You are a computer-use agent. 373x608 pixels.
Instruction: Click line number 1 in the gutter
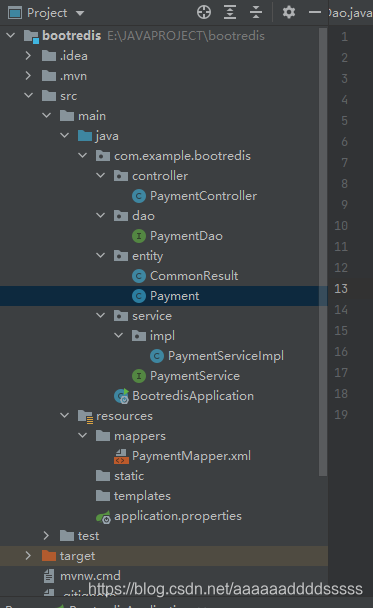(x=344, y=37)
